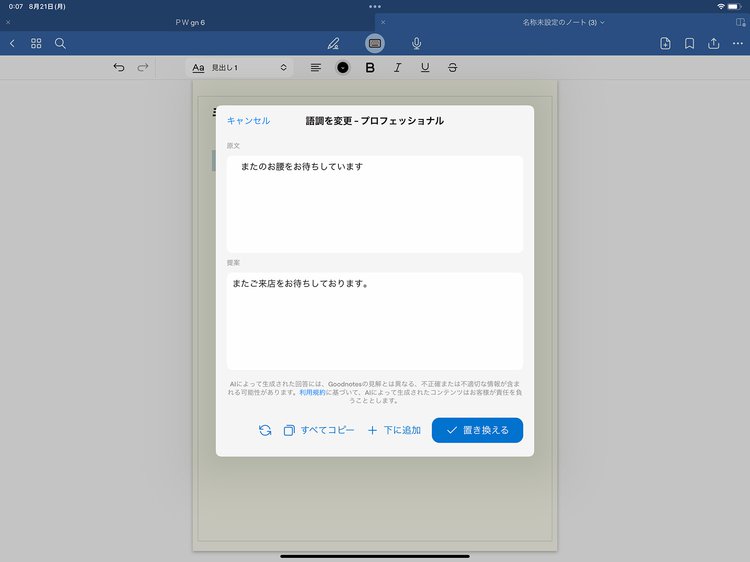Activate the microphone recording icon

pos(417,44)
